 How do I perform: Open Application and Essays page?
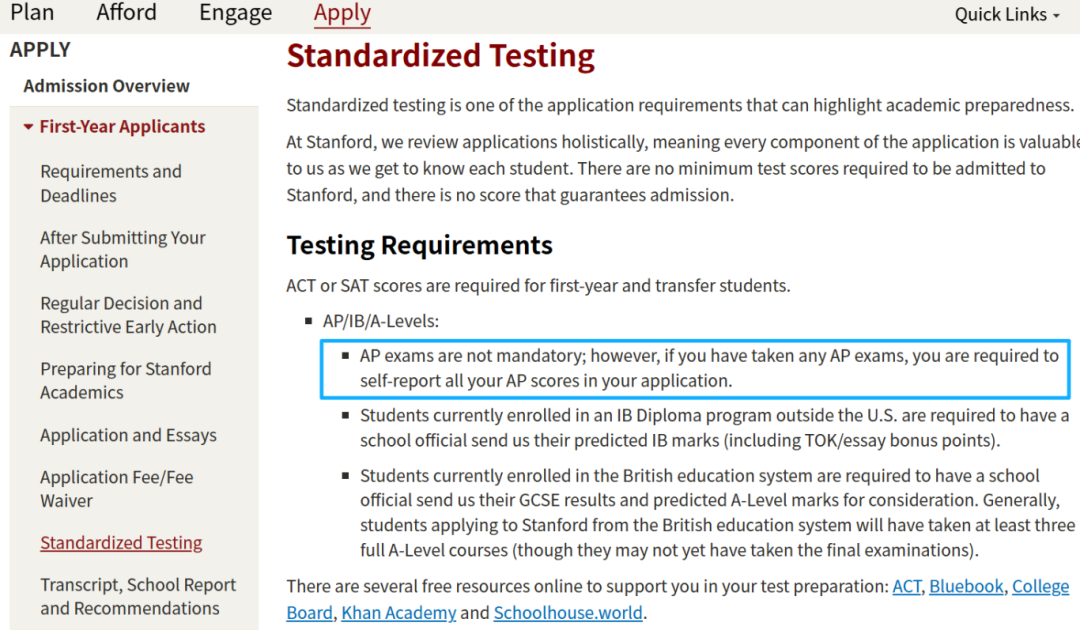128,435
